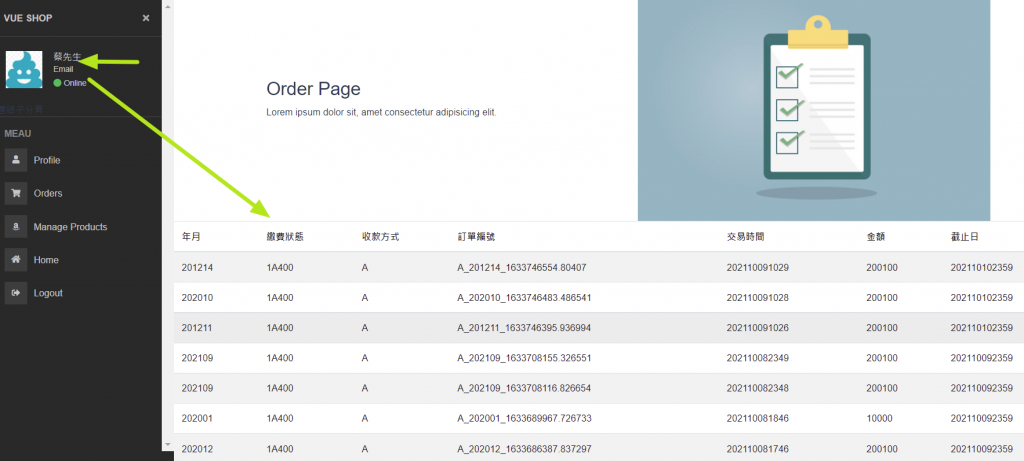The image size is (1024, 461).
Task: Click the 交易時間 column header
Action: click(x=745, y=236)
